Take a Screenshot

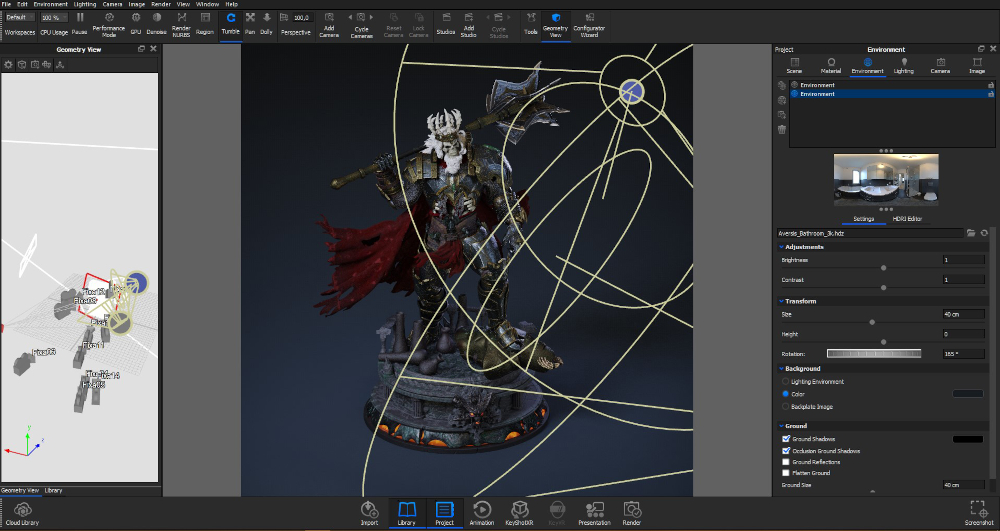click(x=978, y=514)
